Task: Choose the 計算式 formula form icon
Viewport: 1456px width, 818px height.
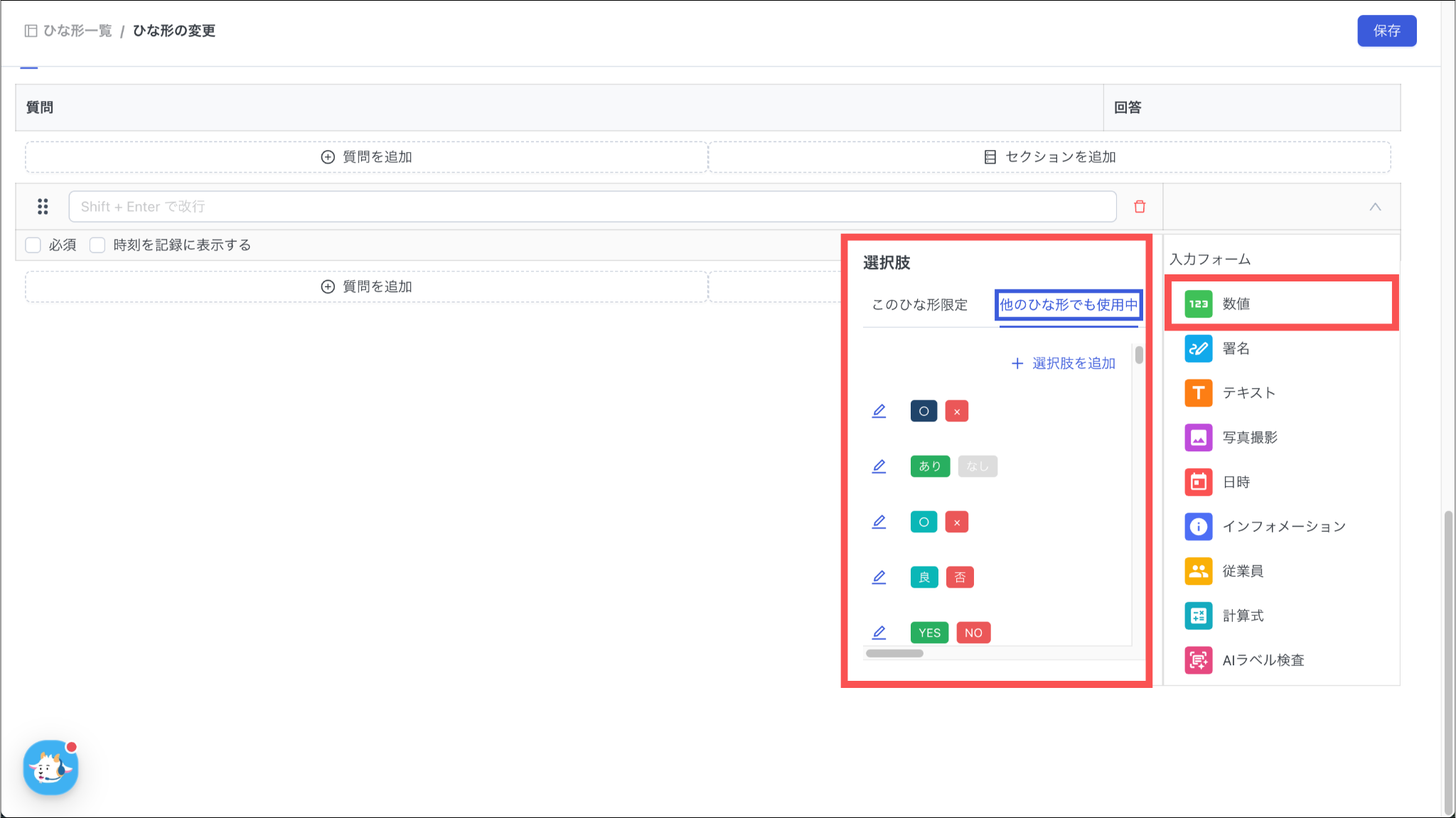Action: point(1198,615)
